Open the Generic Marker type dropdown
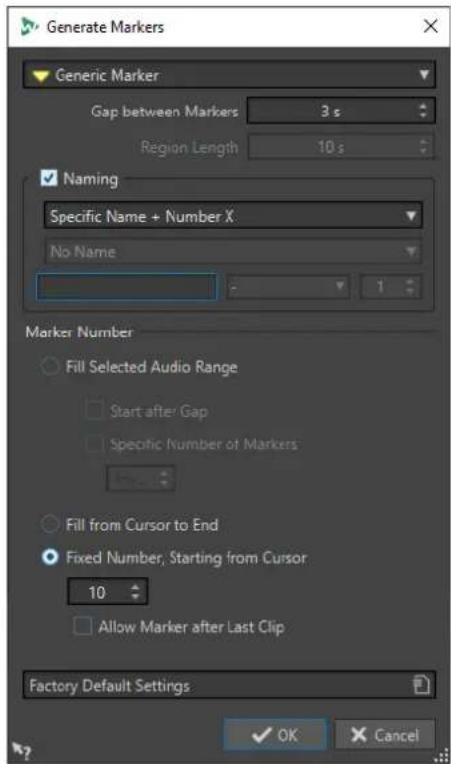Viewport: 451px width, 764px height. 229,75
